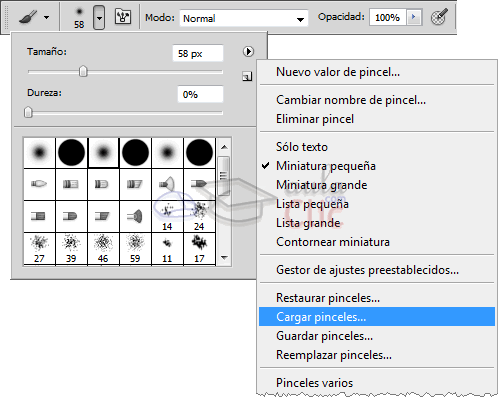Screen dimensions: 498x397
Task: Open the Brush tool preset picker
Action: click(28, 17)
